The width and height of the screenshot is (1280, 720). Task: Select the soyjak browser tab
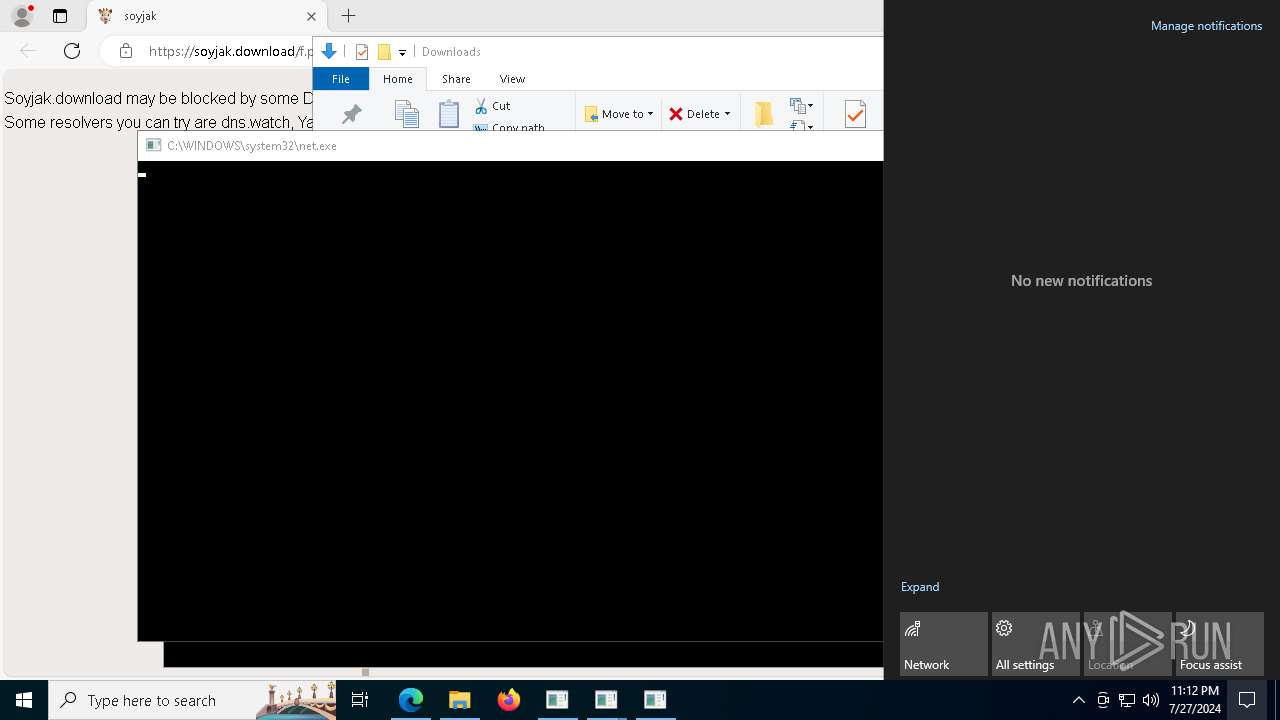click(207, 16)
